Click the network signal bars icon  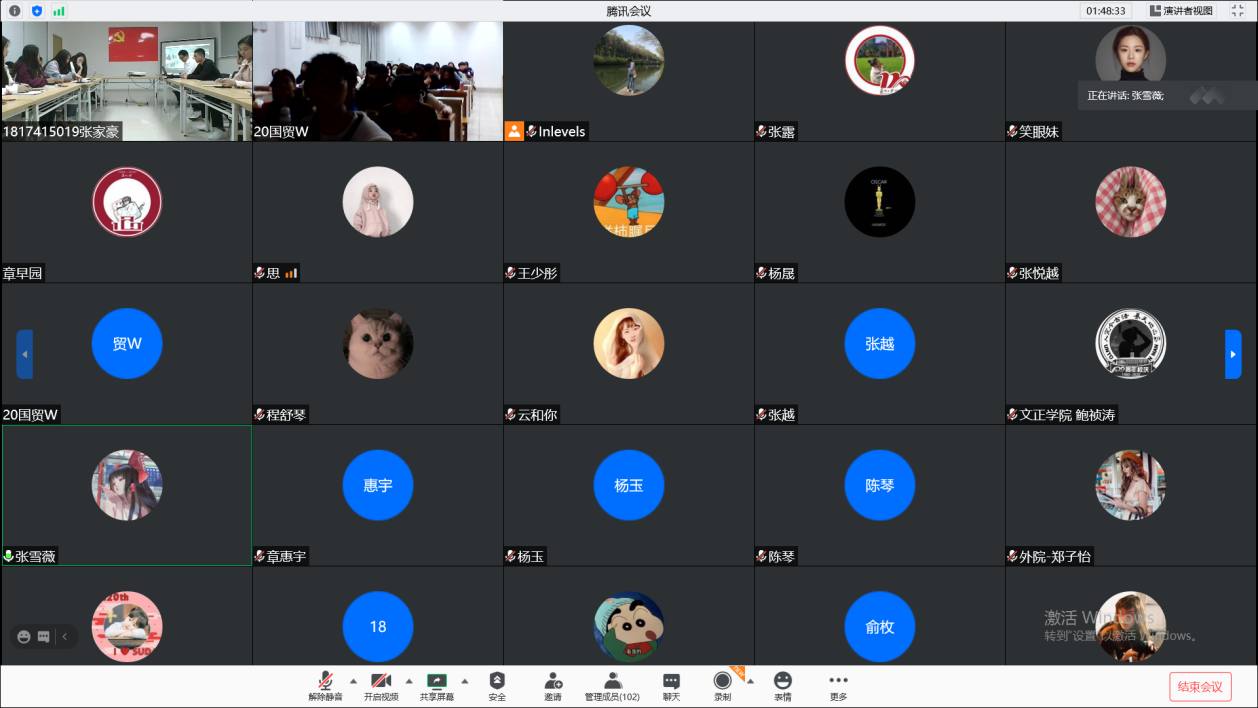[59, 11]
